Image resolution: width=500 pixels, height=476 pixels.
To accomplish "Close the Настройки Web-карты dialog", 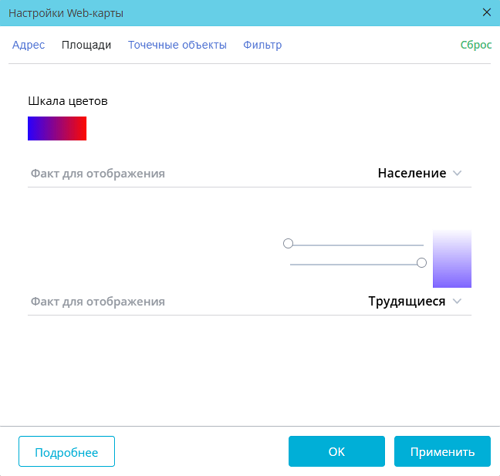I will pyautogui.click(x=486, y=12).
